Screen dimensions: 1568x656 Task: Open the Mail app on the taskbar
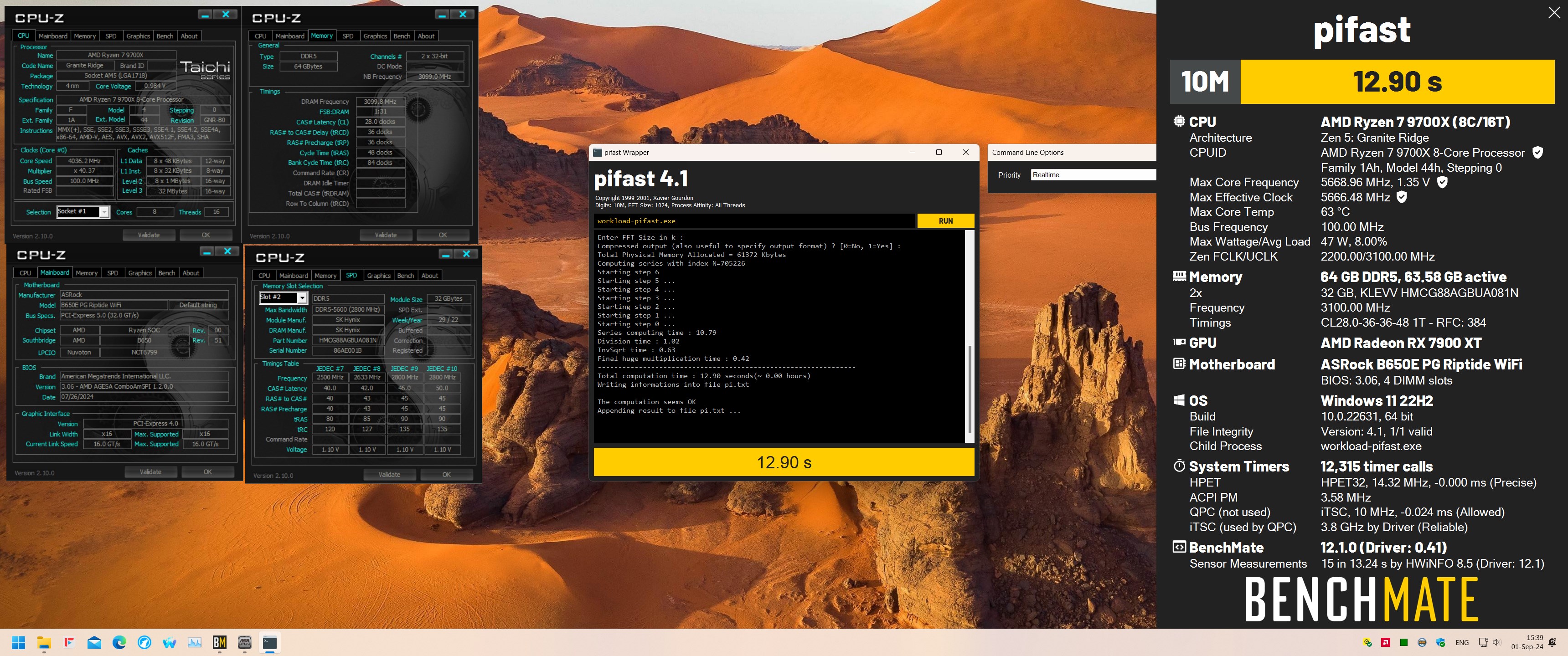pos(94,643)
